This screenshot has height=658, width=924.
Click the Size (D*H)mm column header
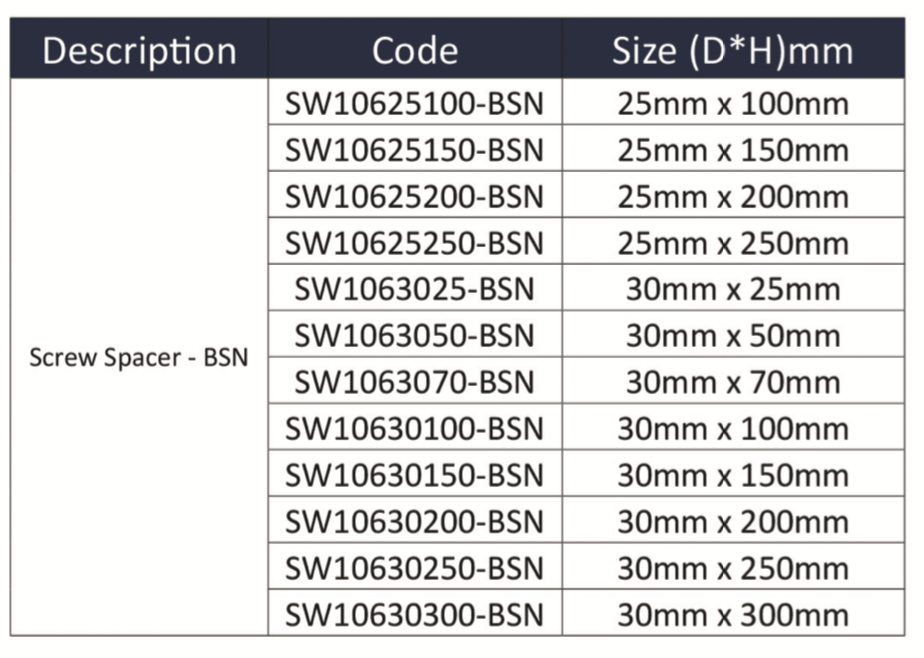(732, 50)
